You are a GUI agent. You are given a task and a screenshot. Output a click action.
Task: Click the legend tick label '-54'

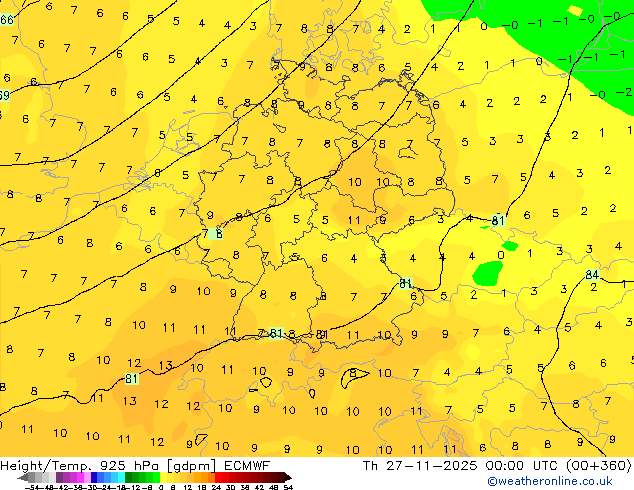pos(32,487)
